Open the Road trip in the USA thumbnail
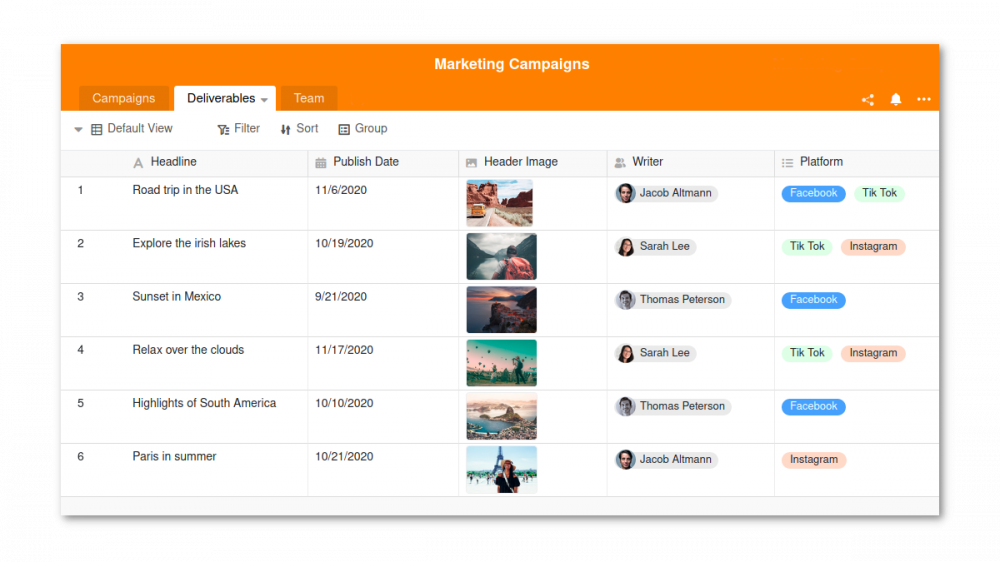1000x562 pixels. 499,203
